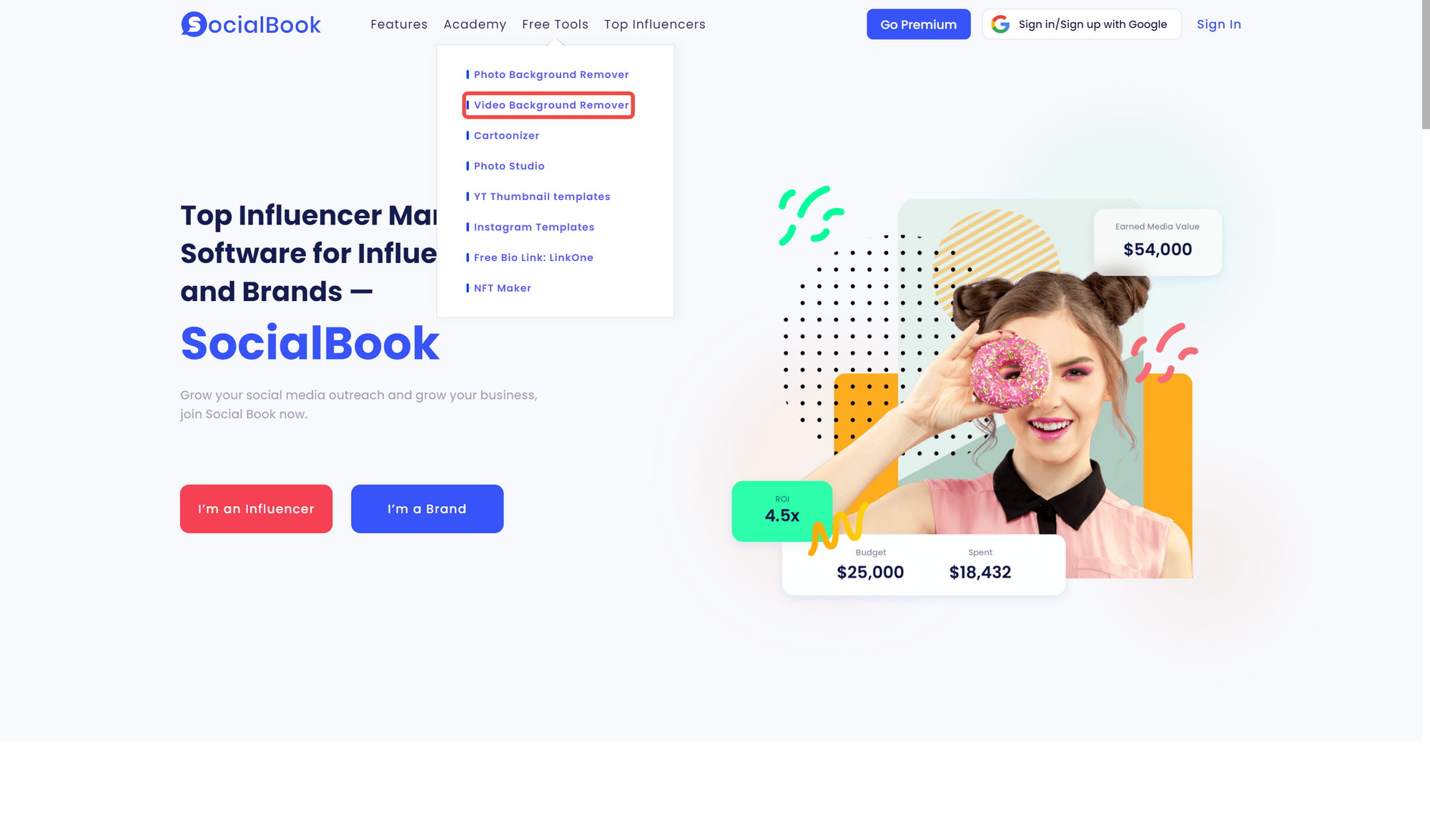Open the Photo Studio tool

coord(509,165)
